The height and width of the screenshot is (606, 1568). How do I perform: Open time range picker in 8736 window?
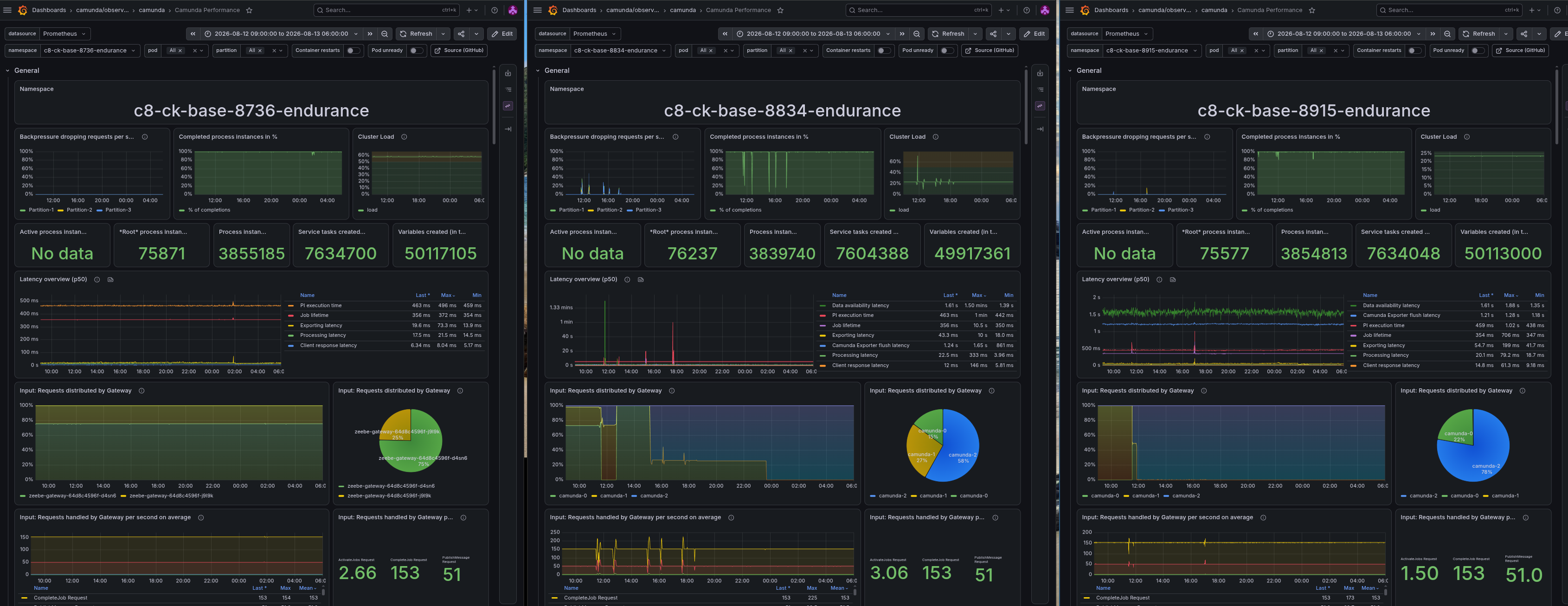(x=282, y=34)
